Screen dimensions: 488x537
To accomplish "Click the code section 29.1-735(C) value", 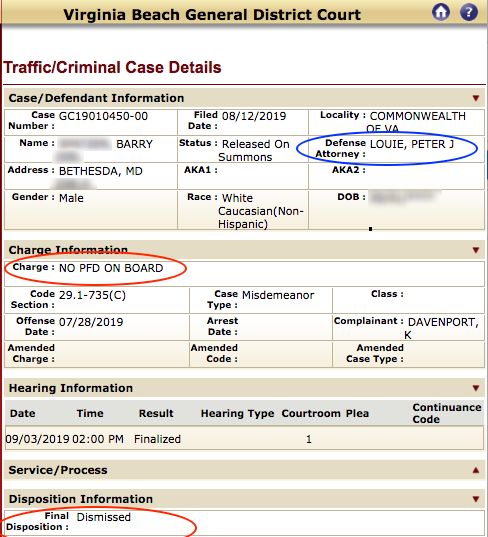I will pos(92,295).
